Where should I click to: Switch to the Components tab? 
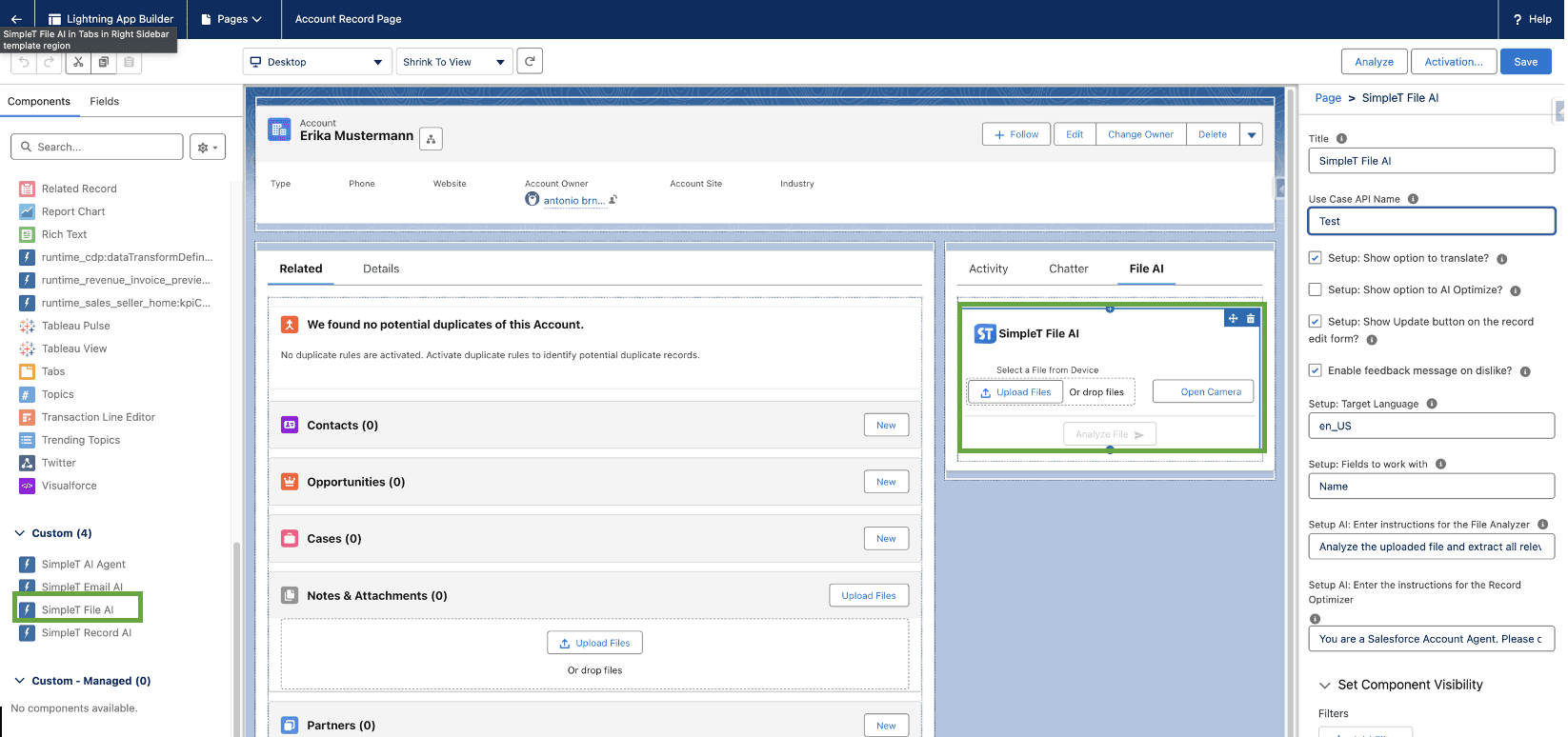coord(39,101)
